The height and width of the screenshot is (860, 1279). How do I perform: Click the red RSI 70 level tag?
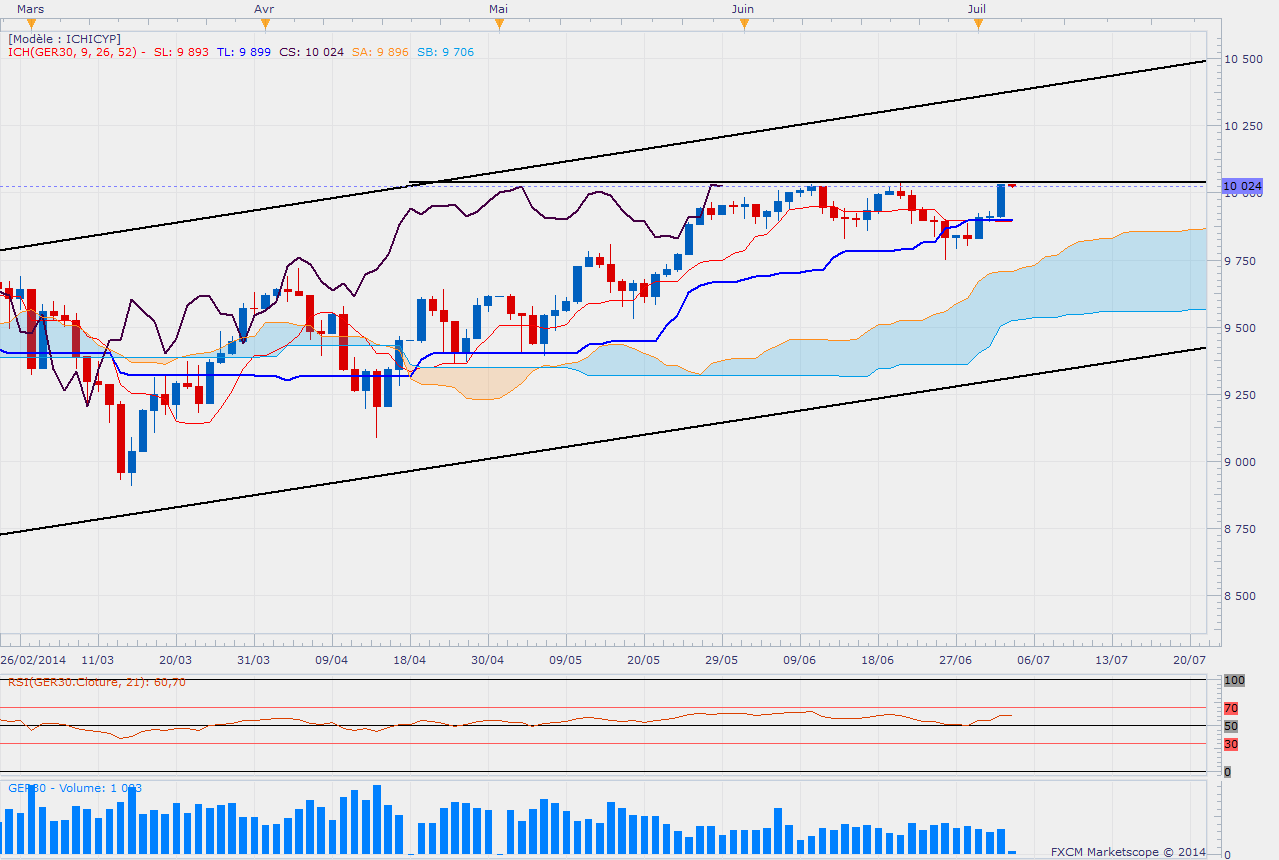(x=1233, y=708)
